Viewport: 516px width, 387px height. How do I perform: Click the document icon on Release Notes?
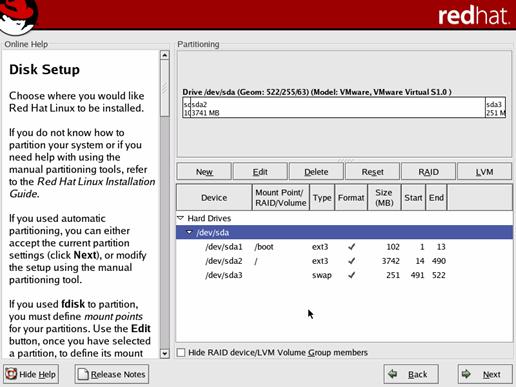[83, 374]
